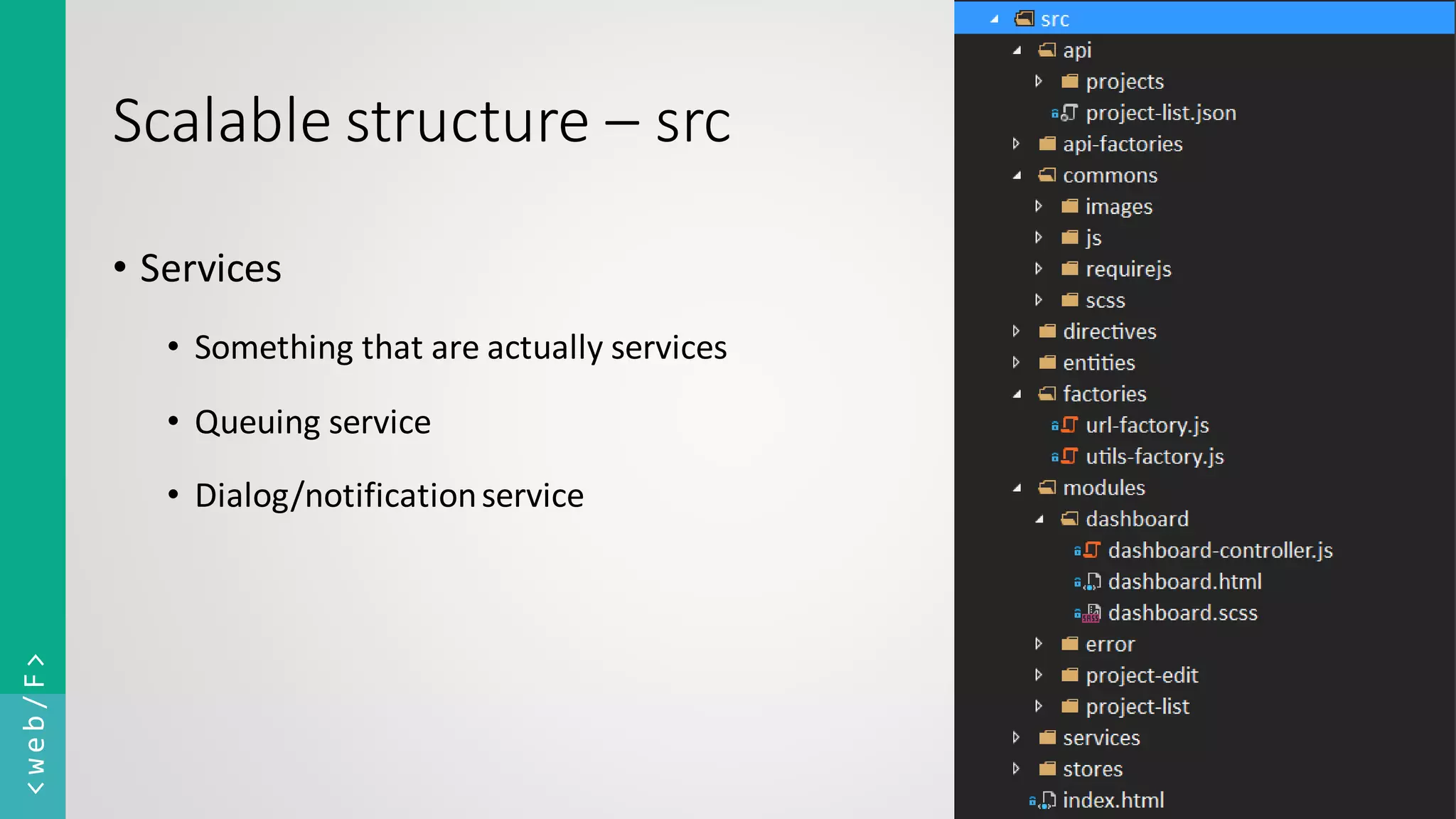Click the 'Dialog/notification service' bullet text
Viewport: 1456px width, 819px height.
[389, 496]
